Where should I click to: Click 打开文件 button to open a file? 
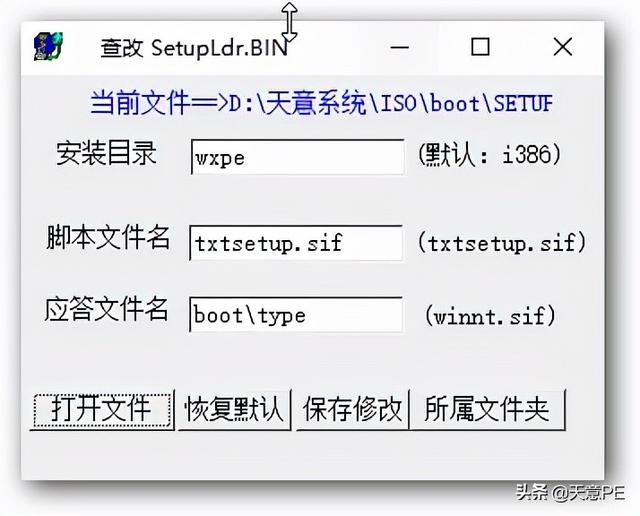102,409
